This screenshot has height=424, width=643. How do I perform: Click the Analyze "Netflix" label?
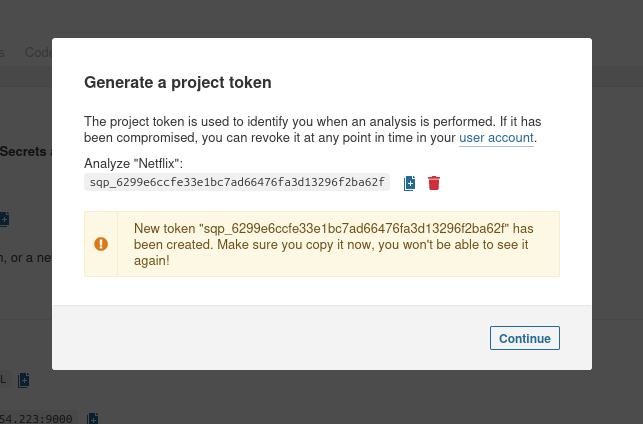pyautogui.click(x=133, y=163)
